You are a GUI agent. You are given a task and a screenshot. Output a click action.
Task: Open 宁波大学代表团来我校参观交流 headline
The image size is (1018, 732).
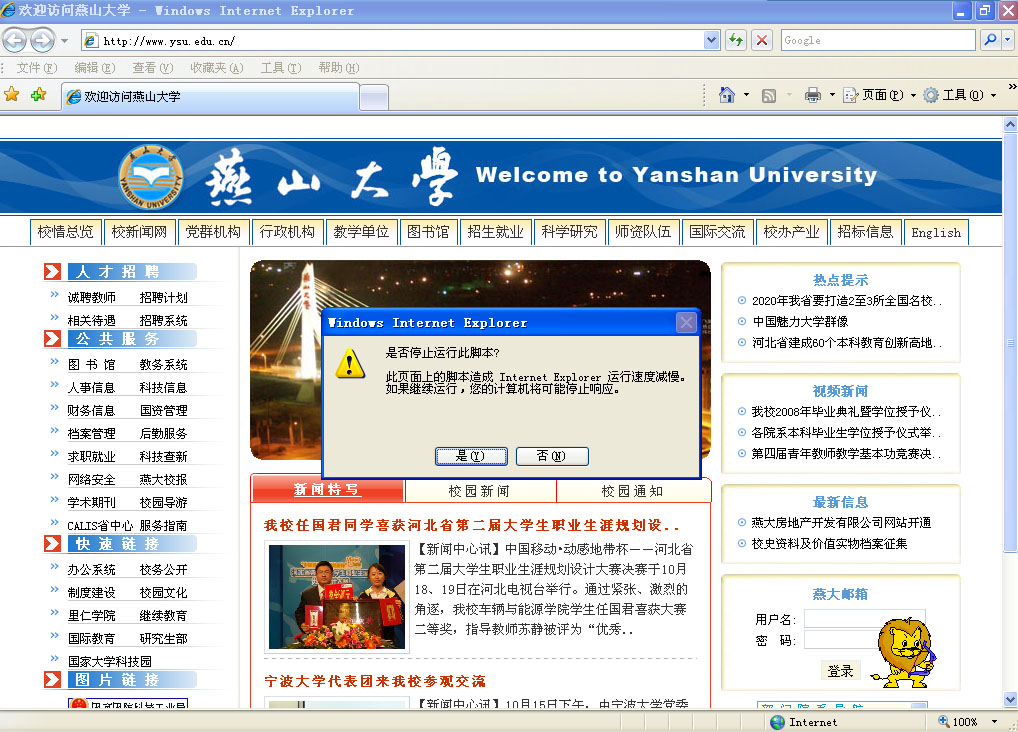pyautogui.click(x=375, y=681)
